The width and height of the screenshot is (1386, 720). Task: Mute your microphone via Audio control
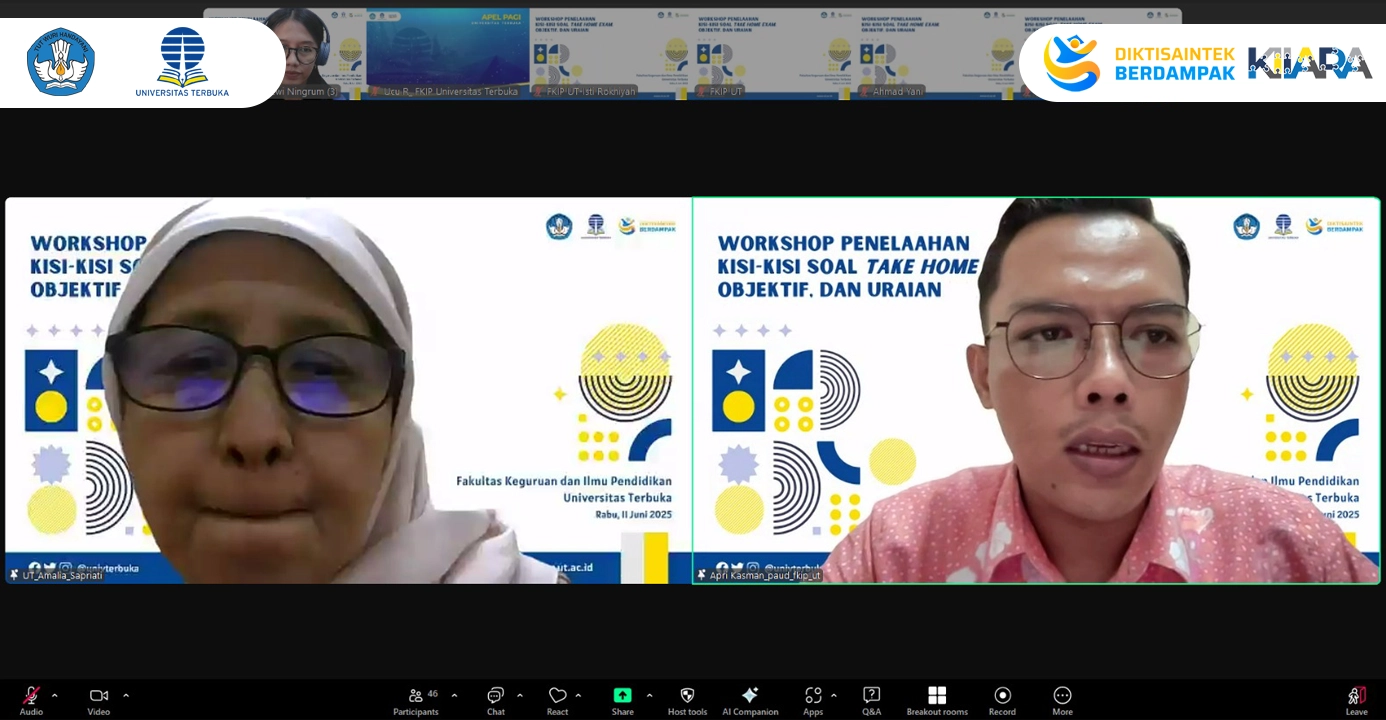[x=30, y=698]
